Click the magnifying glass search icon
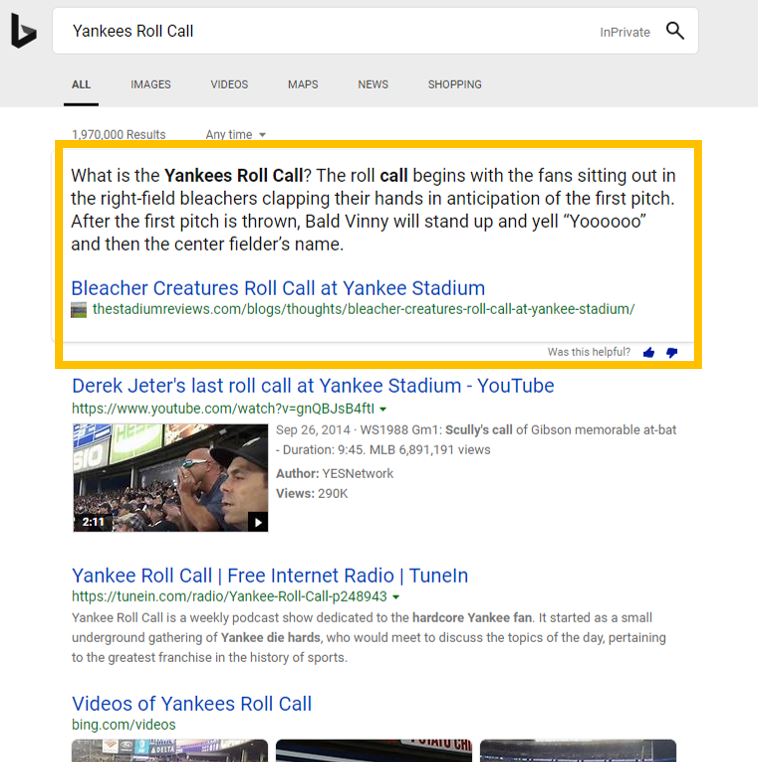The height and width of the screenshot is (775, 764). pyautogui.click(x=675, y=31)
